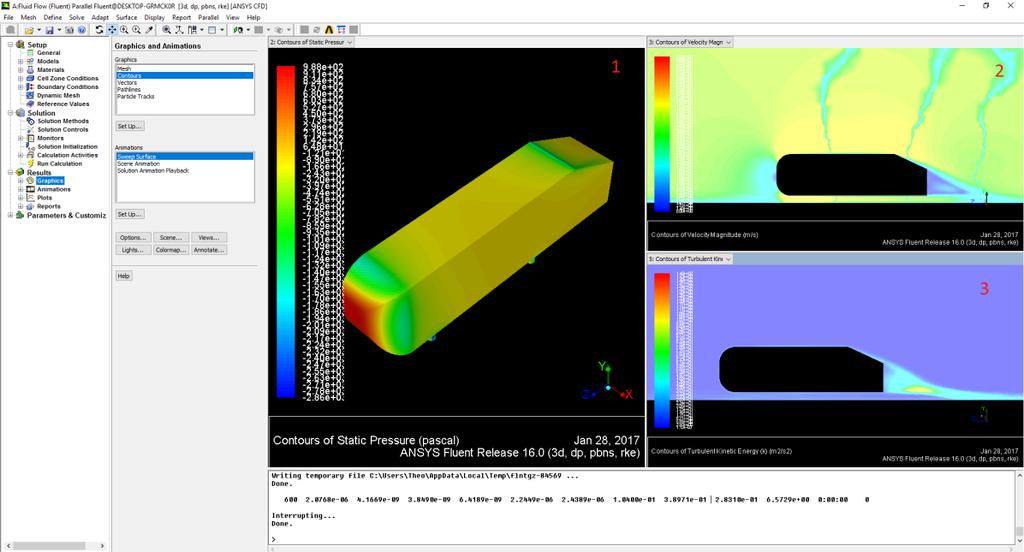Collapse the Results tree node
This screenshot has width=1024, height=552.
[x=10, y=172]
